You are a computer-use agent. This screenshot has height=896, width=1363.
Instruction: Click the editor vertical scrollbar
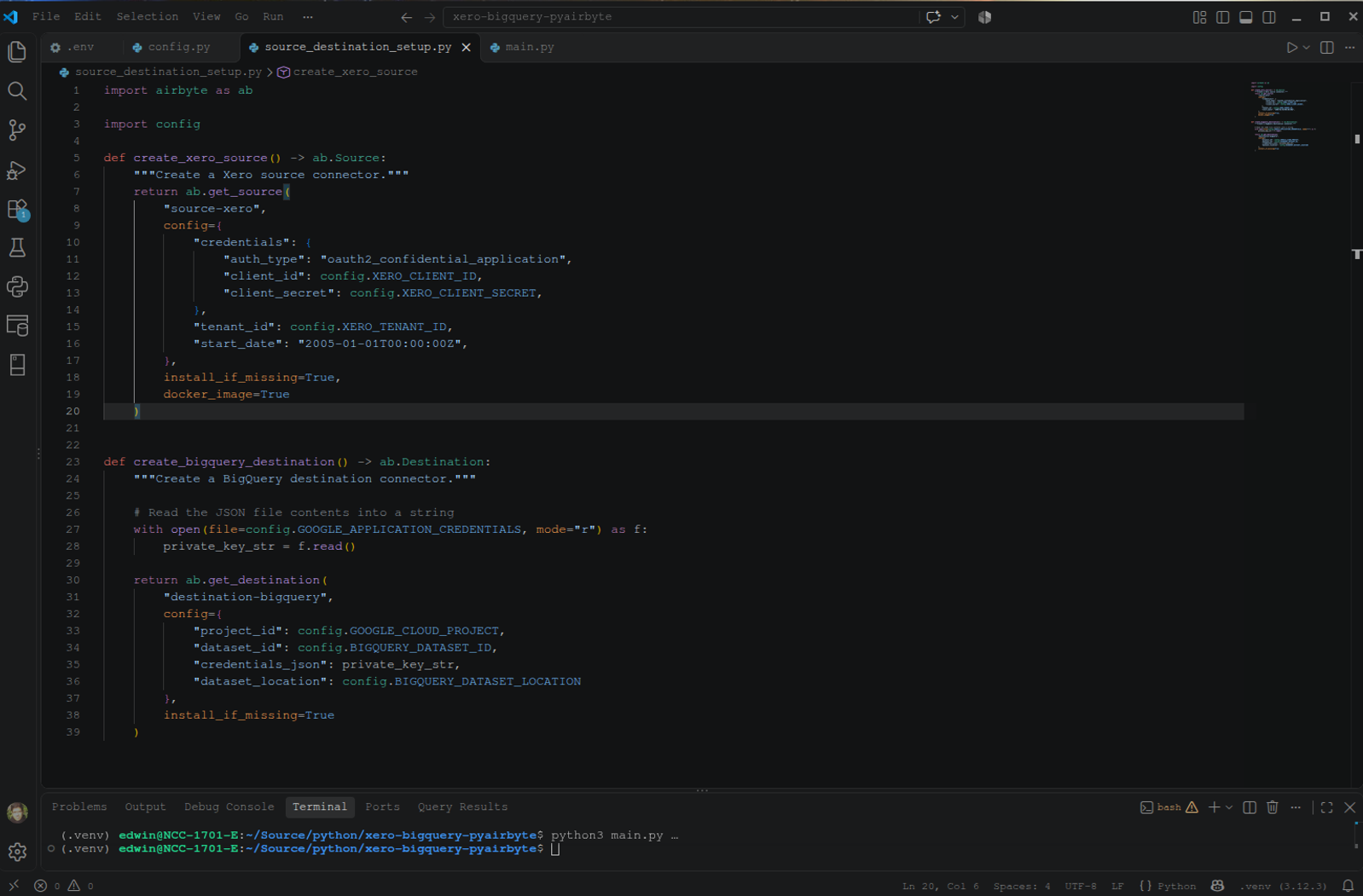click(x=1357, y=435)
